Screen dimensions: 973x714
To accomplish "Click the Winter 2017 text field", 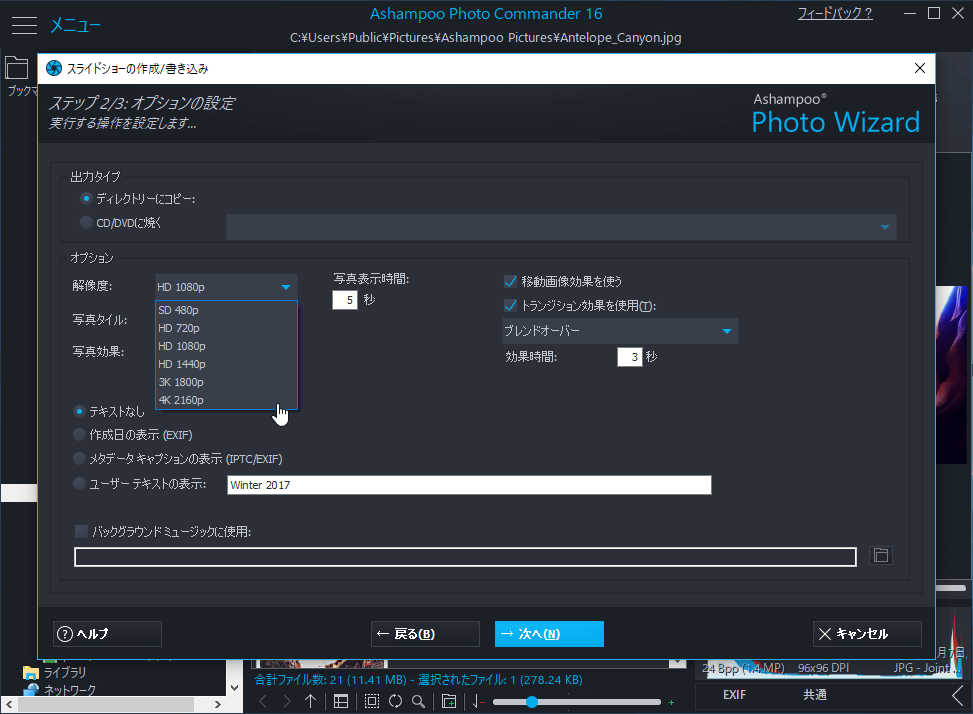I will (469, 485).
